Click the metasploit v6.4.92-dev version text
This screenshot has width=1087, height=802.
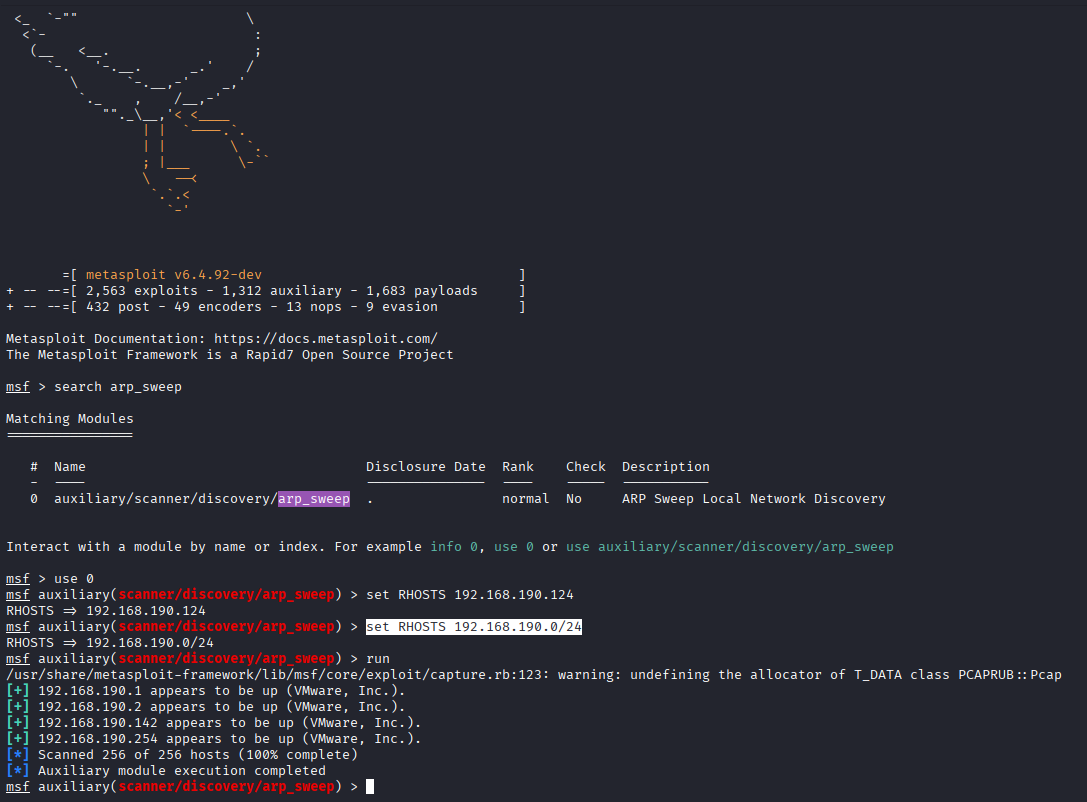(173, 274)
